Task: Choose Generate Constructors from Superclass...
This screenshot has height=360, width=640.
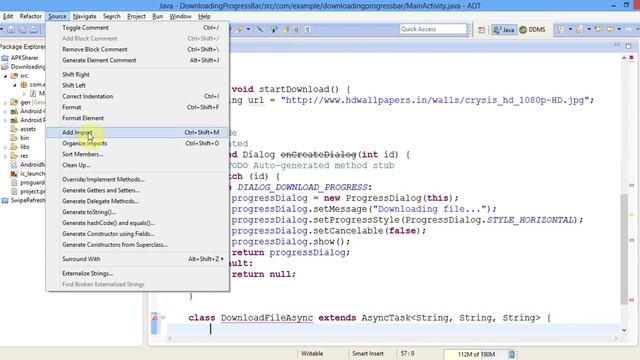Action: point(138,245)
